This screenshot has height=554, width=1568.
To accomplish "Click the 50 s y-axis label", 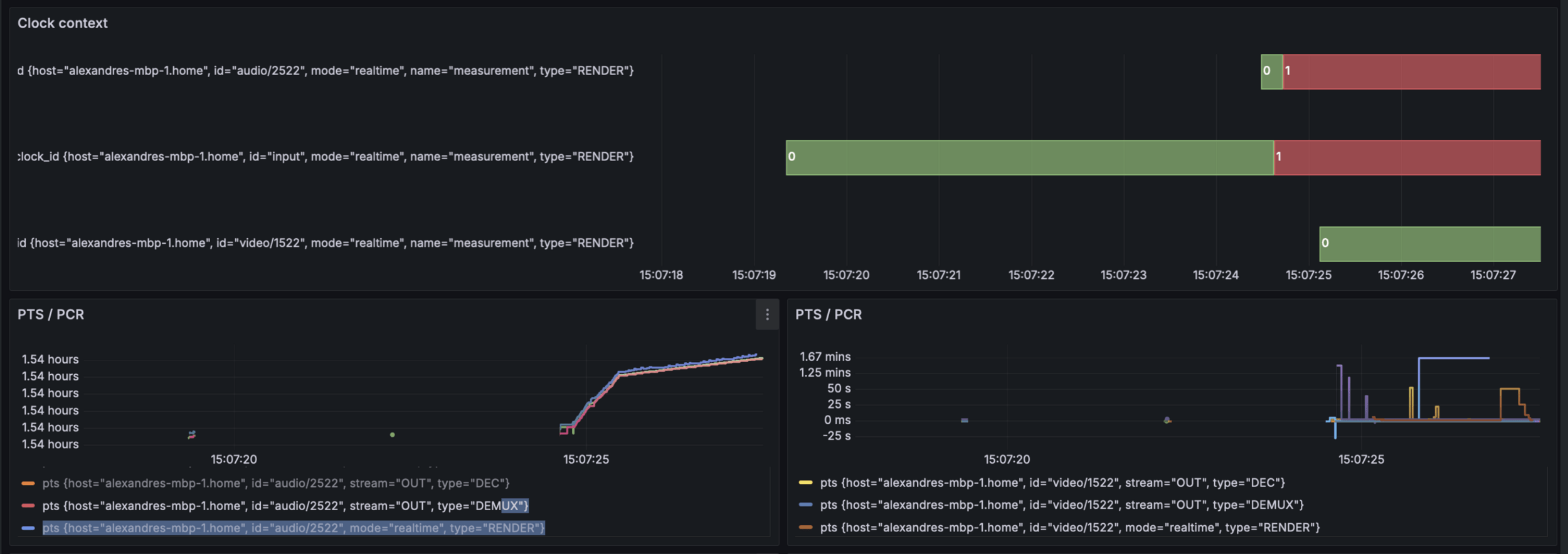I will point(839,389).
